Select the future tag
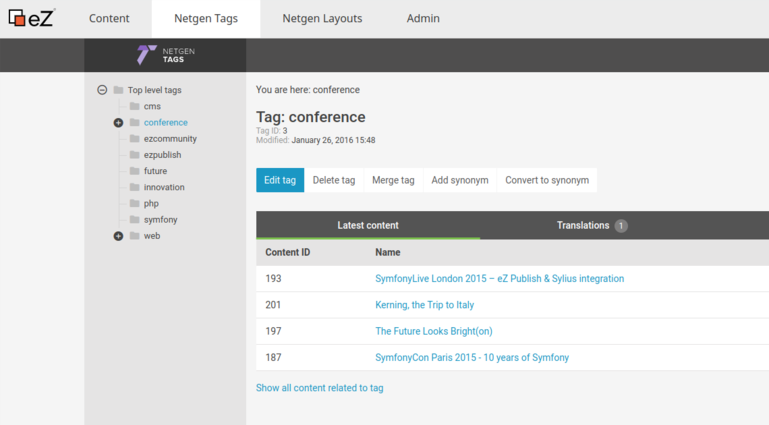The width and height of the screenshot is (769, 425). tap(155, 171)
